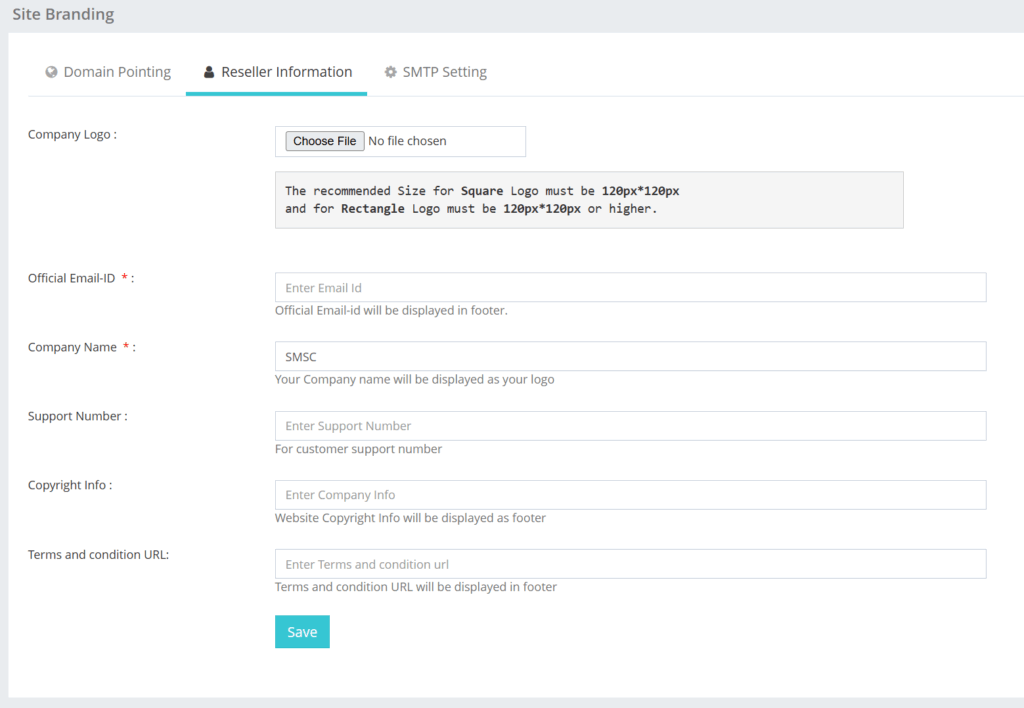This screenshot has height=708, width=1024.
Task: Click the gear icon beside SMTP Setting
Action: tap(391, 72)
